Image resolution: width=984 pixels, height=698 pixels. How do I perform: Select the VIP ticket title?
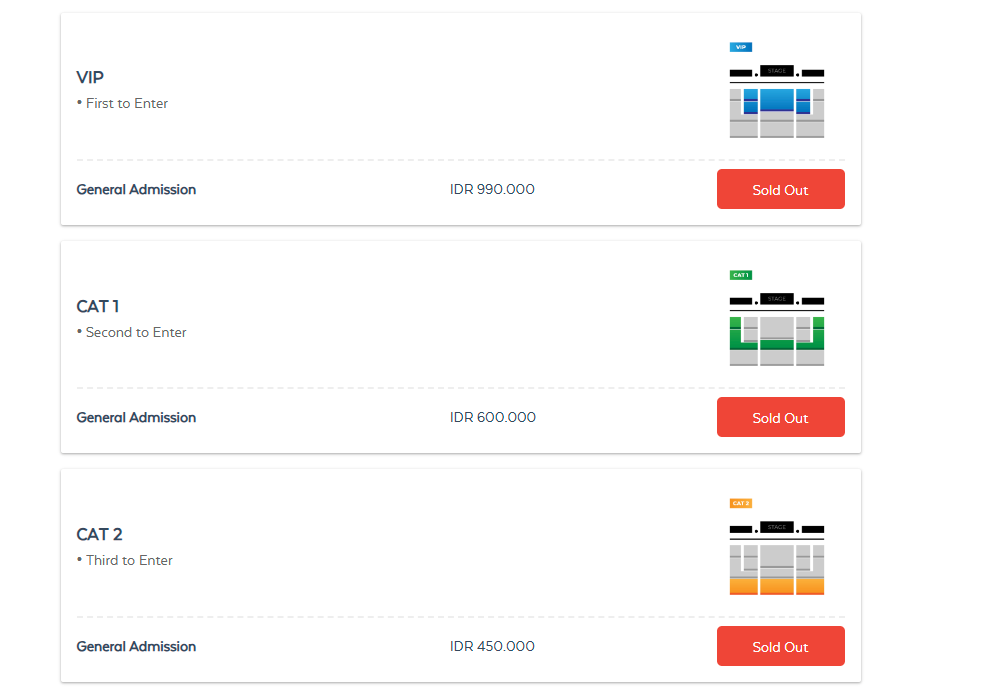90,77
